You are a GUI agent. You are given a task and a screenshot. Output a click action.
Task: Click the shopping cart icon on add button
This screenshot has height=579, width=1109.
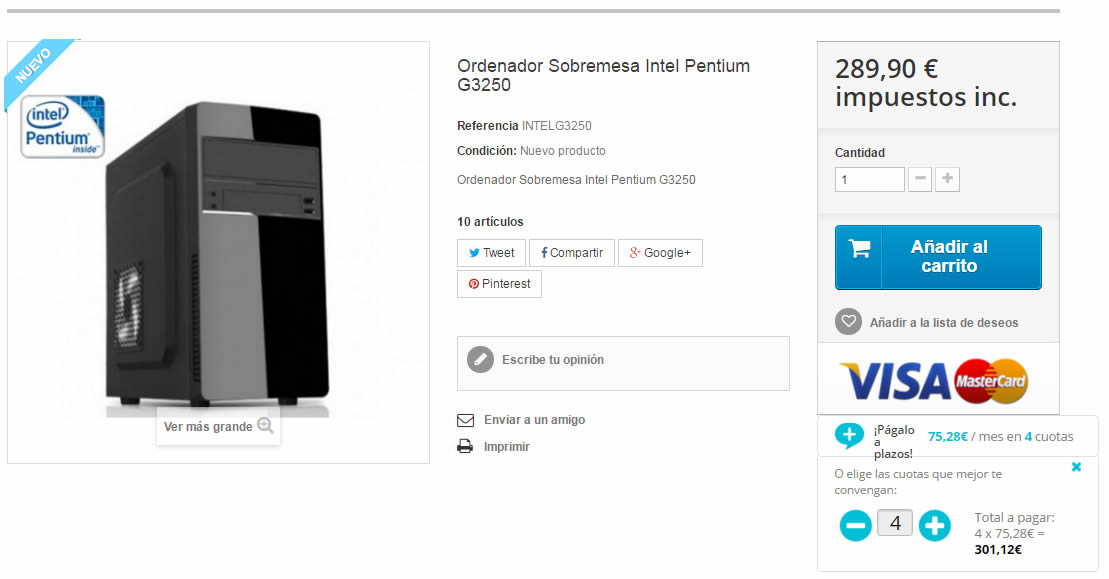[859, 250]
